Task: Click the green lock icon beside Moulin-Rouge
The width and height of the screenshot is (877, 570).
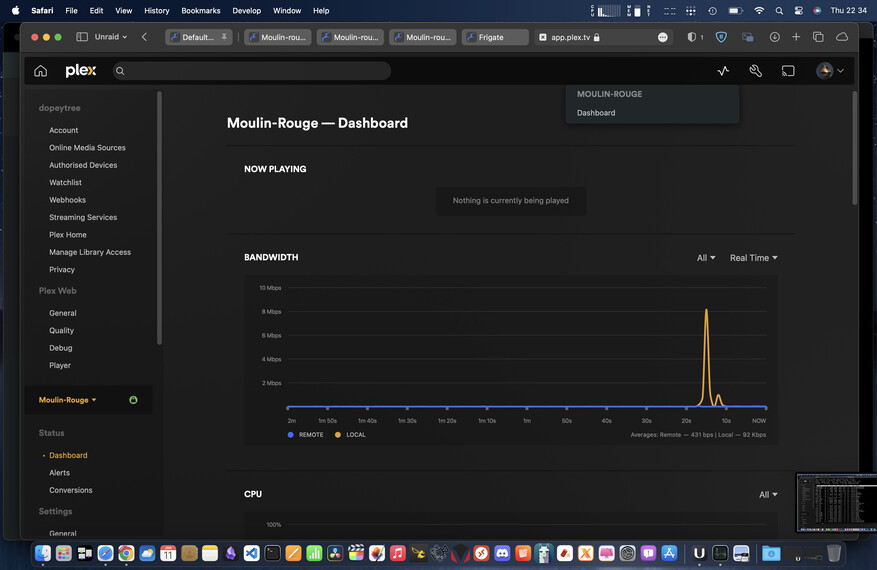Action: coord(133,400)
